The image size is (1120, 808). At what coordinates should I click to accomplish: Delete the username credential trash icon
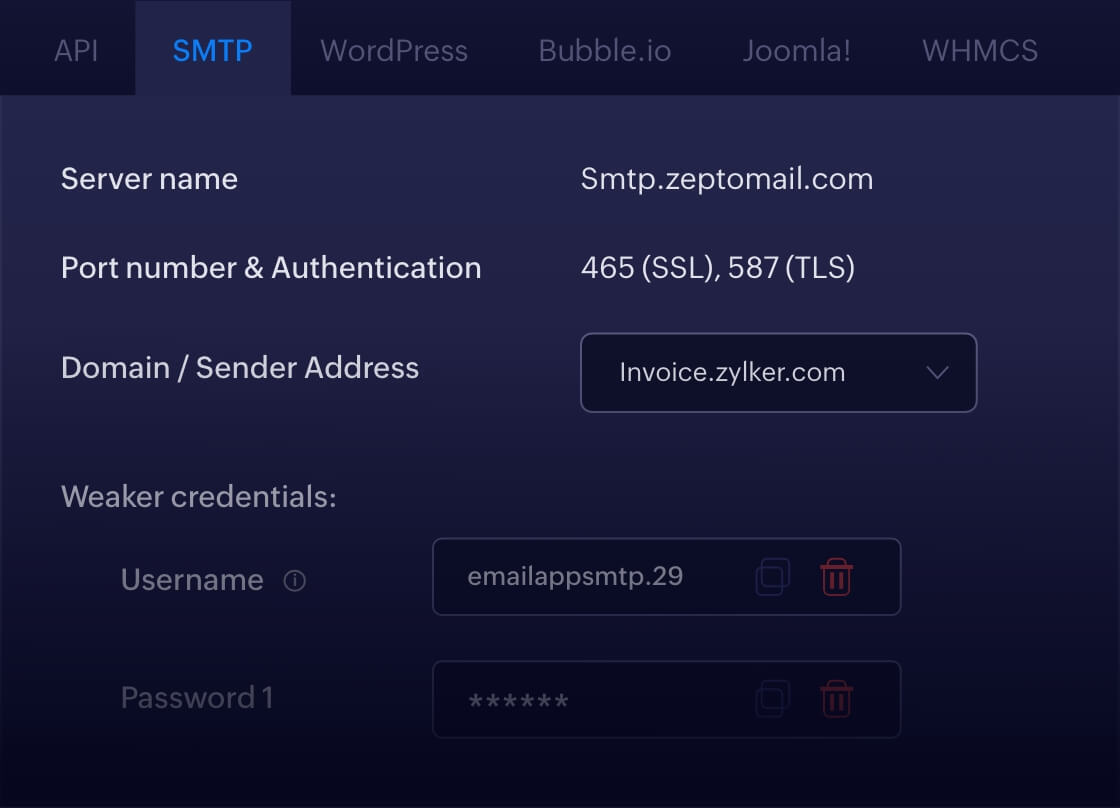pyautogui.click(x=836, y=577)
